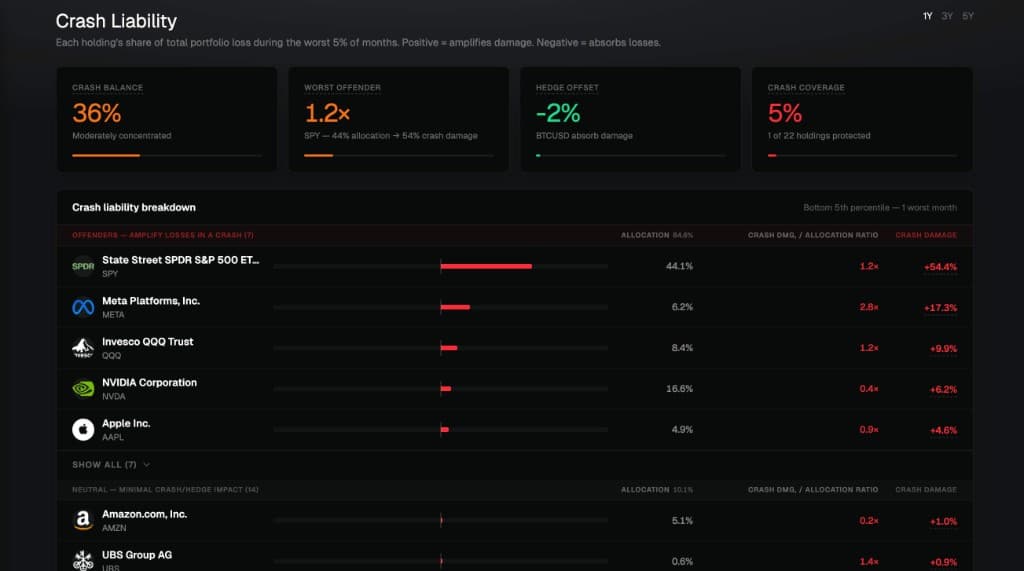
Task: Click the 1.2× Worst Offender value
Action: 327,113
